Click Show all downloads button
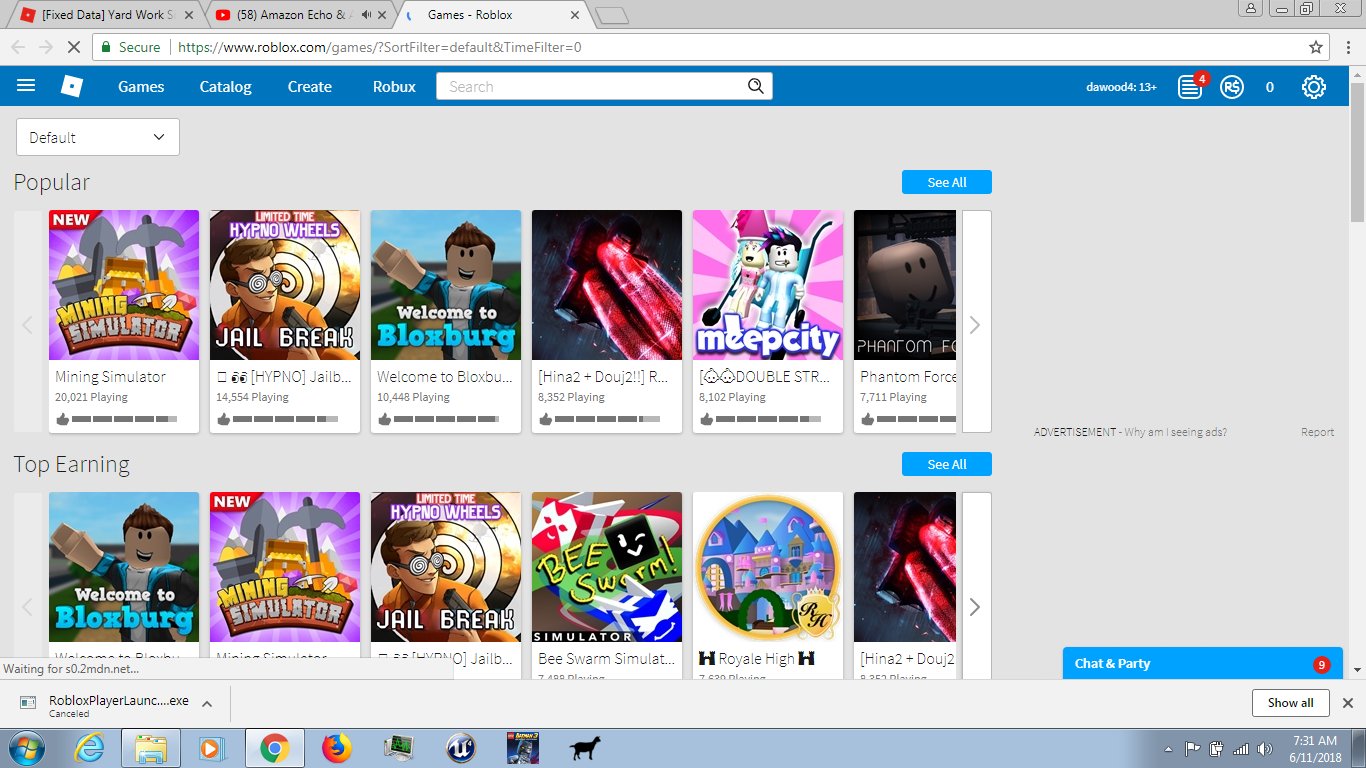Screen dimensions: 1366x768 pos(1290,703)
